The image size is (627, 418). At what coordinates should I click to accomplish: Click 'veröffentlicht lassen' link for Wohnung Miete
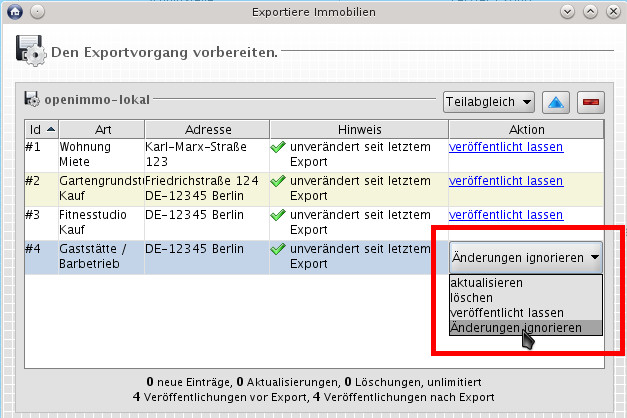tap(506, 147)
